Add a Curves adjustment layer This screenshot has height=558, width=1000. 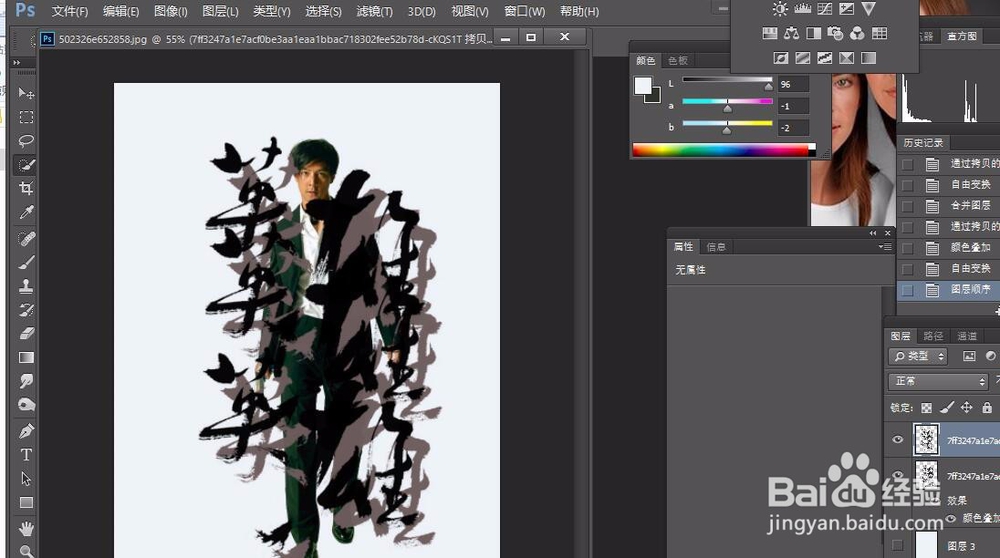(x=825, y=9)
